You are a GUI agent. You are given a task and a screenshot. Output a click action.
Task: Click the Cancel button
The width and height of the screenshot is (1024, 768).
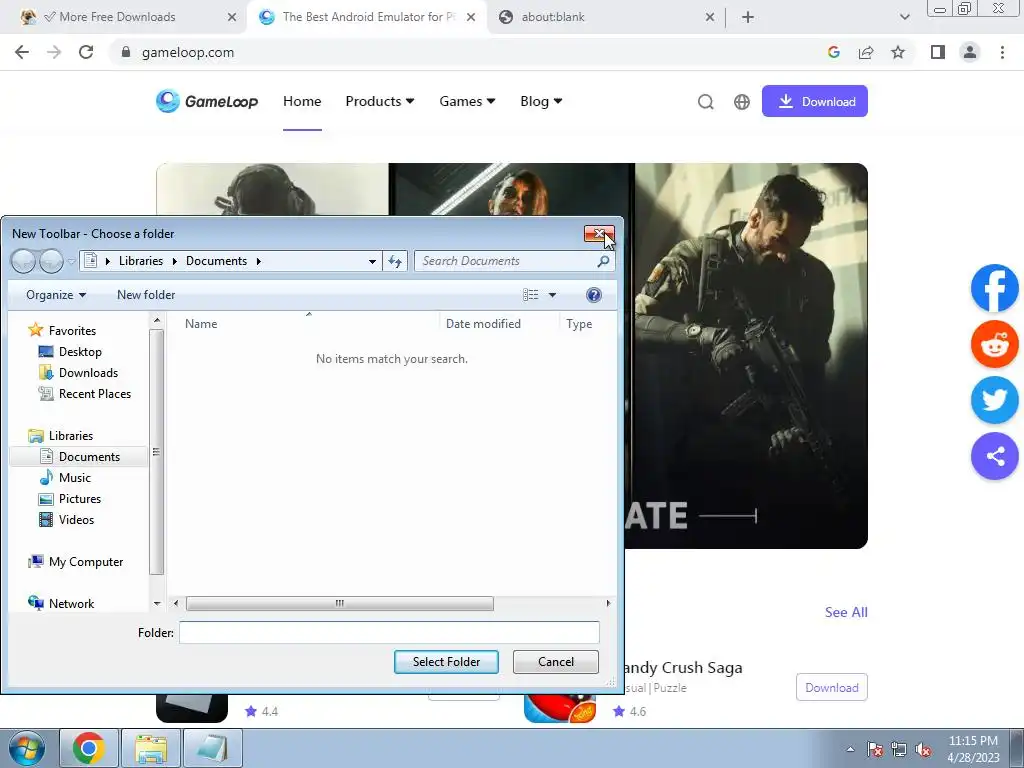pos(556,662)
